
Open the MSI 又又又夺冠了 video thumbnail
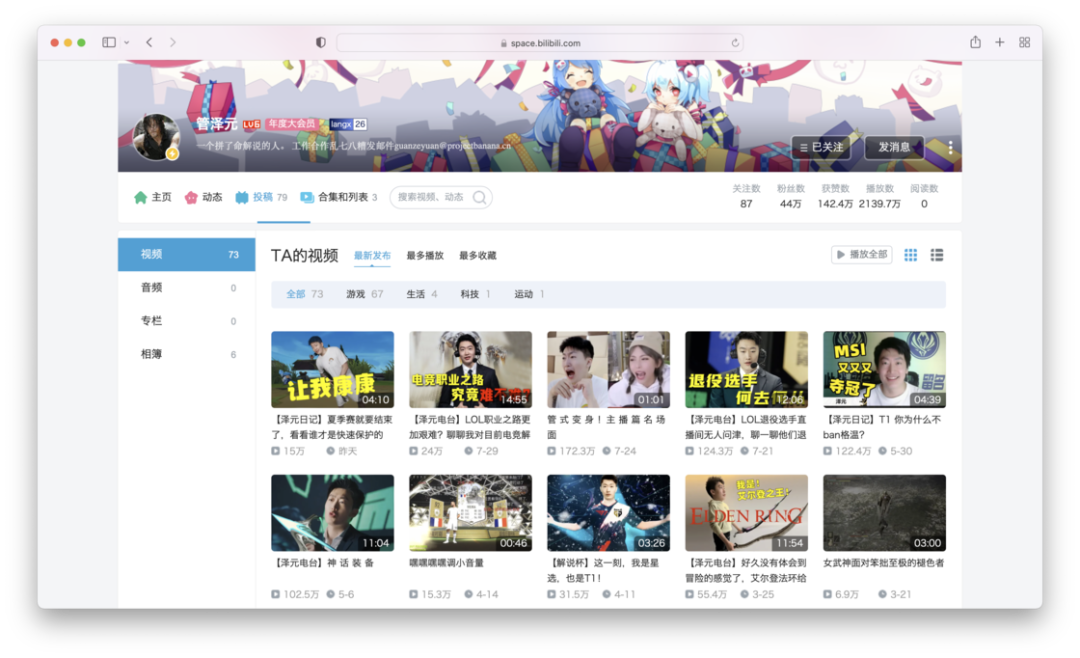pyautogui.click(x=884, y=370)
